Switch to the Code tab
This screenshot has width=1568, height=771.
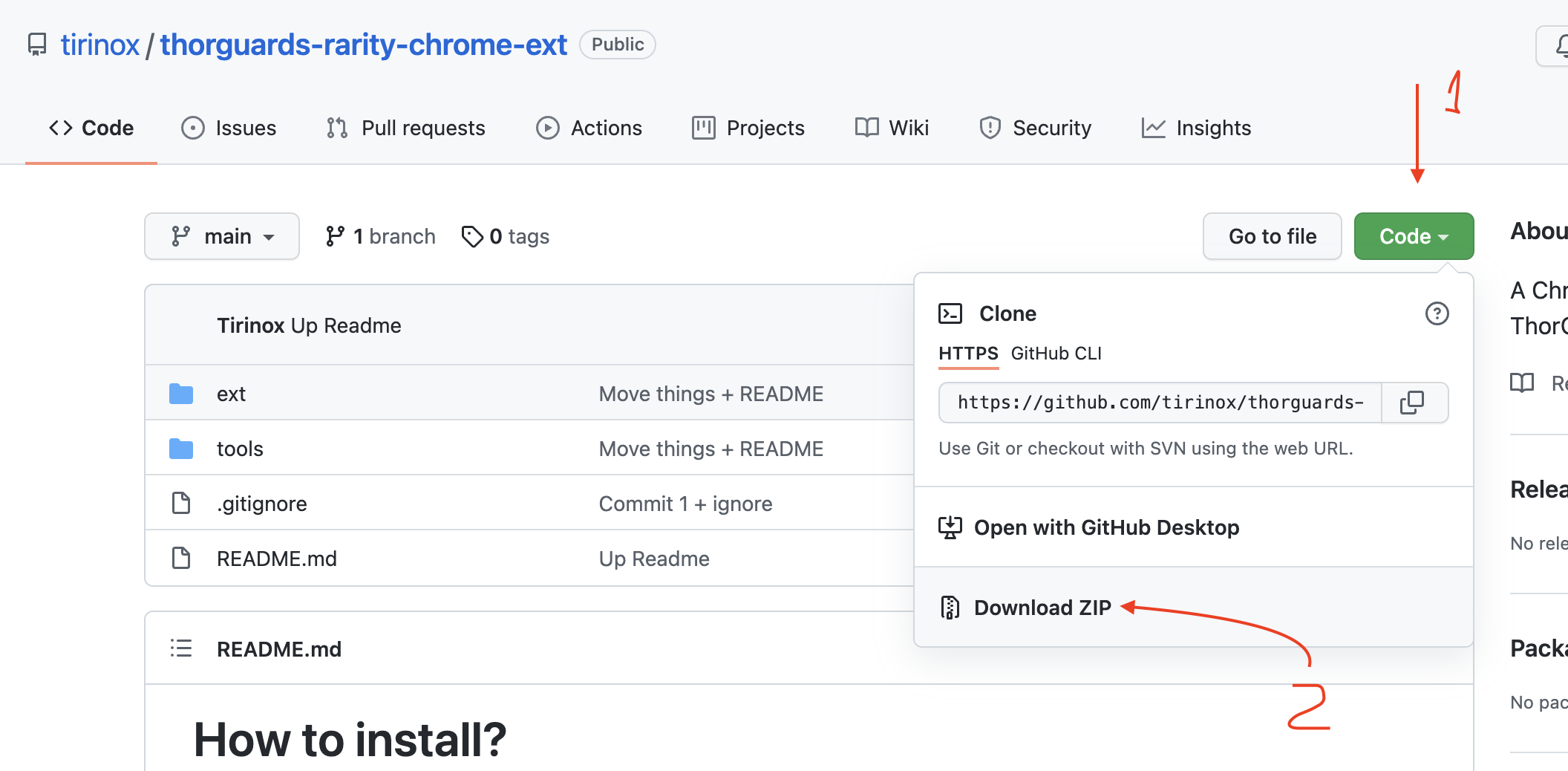91,128
